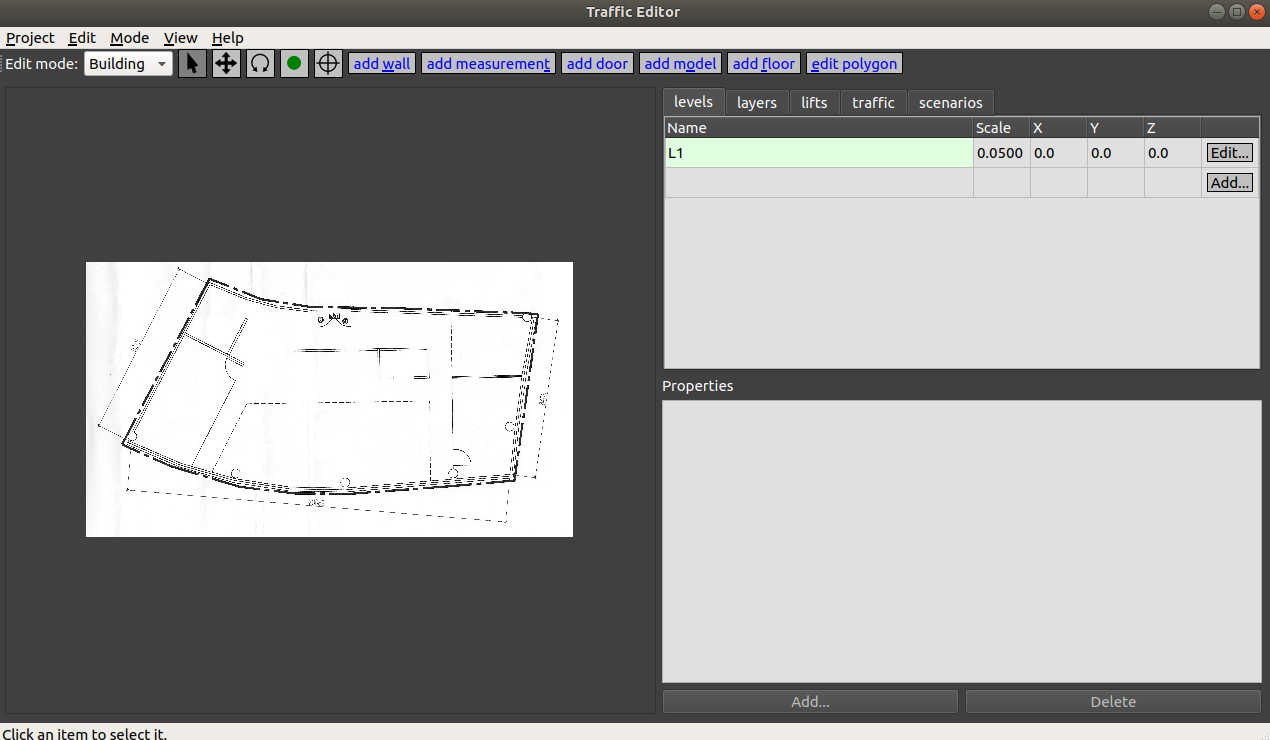Switch to the layers tab
1270x740 pixels.
[757, 102]
